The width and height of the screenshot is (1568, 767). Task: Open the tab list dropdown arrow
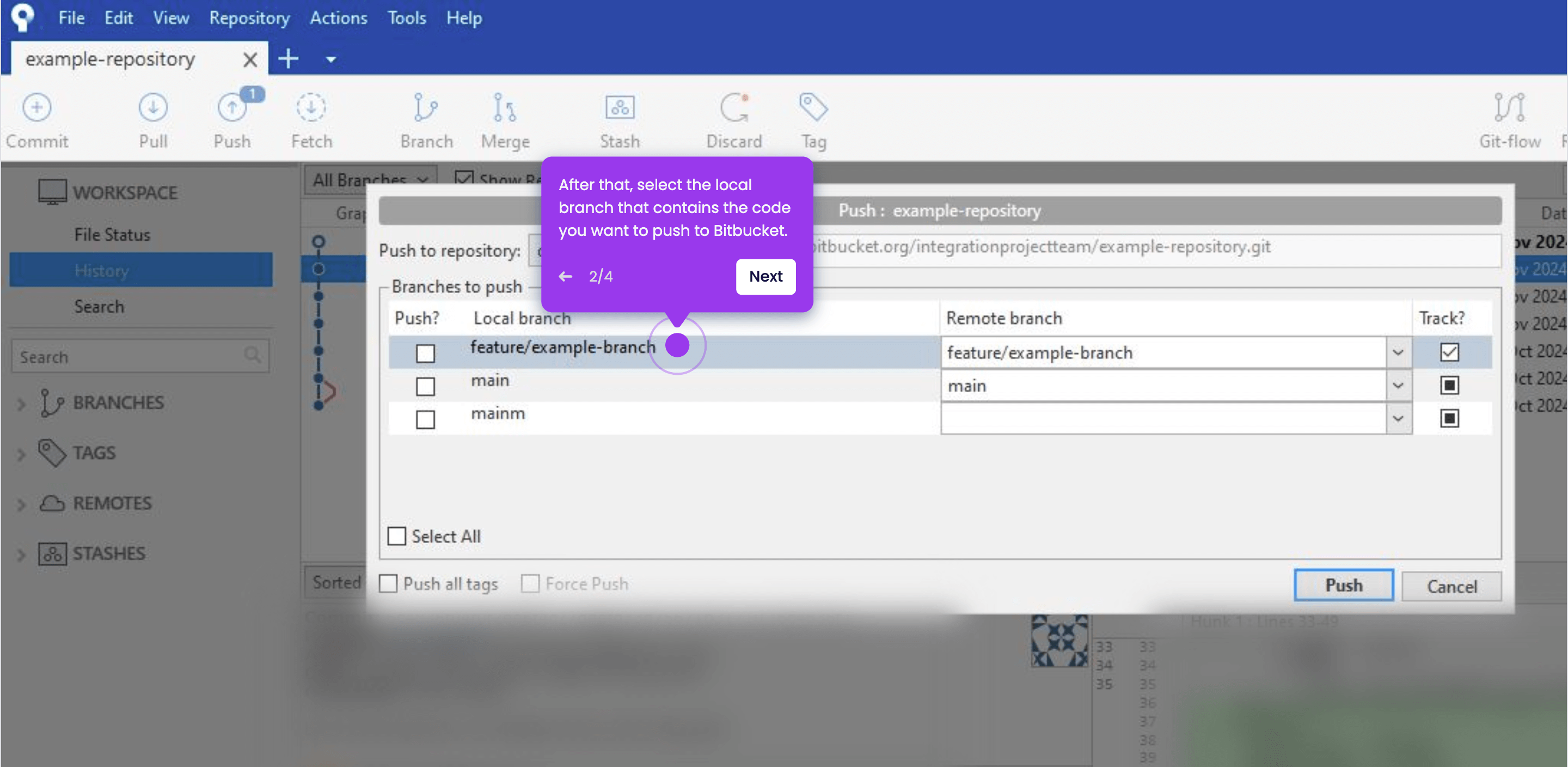[330, 60]
